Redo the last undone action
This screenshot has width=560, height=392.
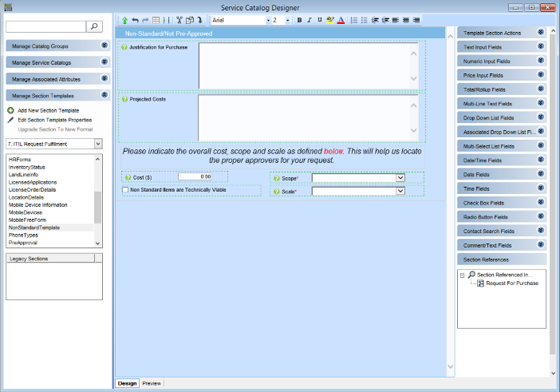pos(145,20)
